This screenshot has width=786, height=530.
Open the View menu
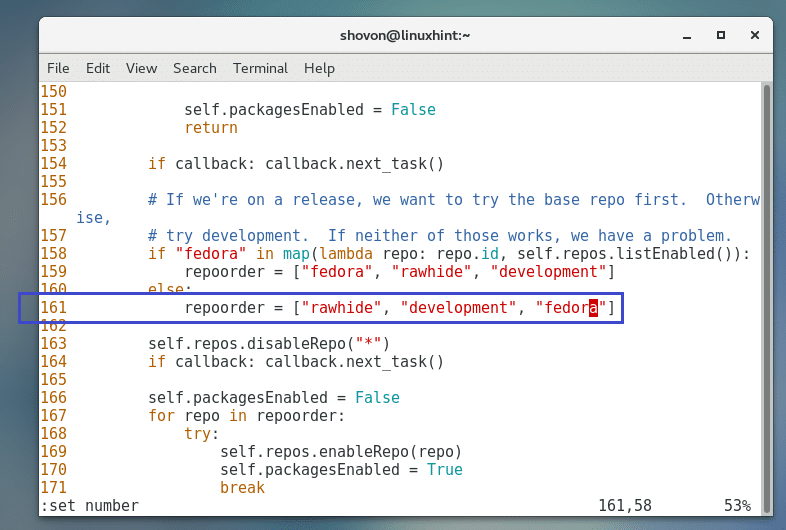(x=141, y=68)
